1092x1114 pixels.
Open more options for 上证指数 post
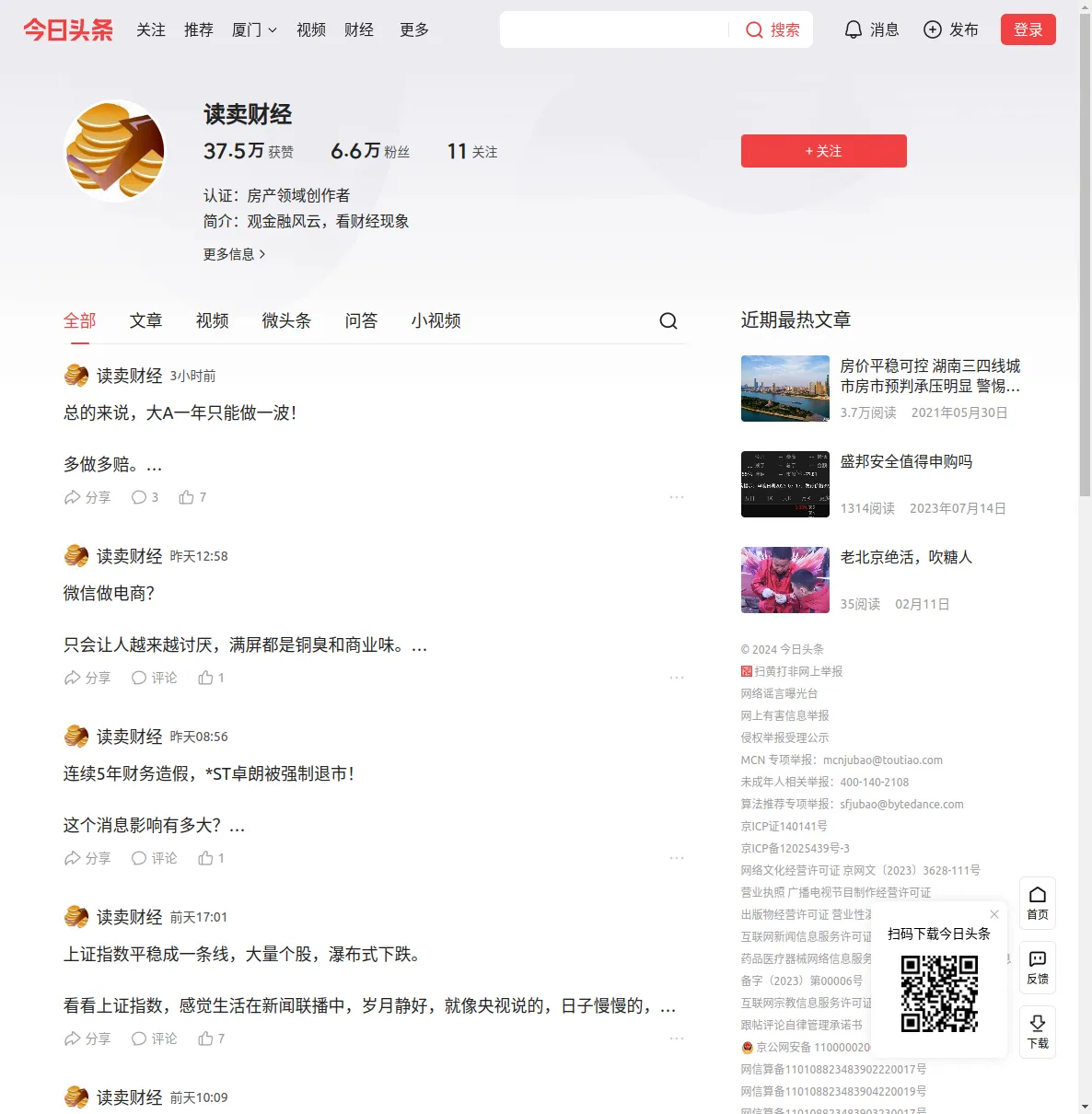(x=677, y=1039)
